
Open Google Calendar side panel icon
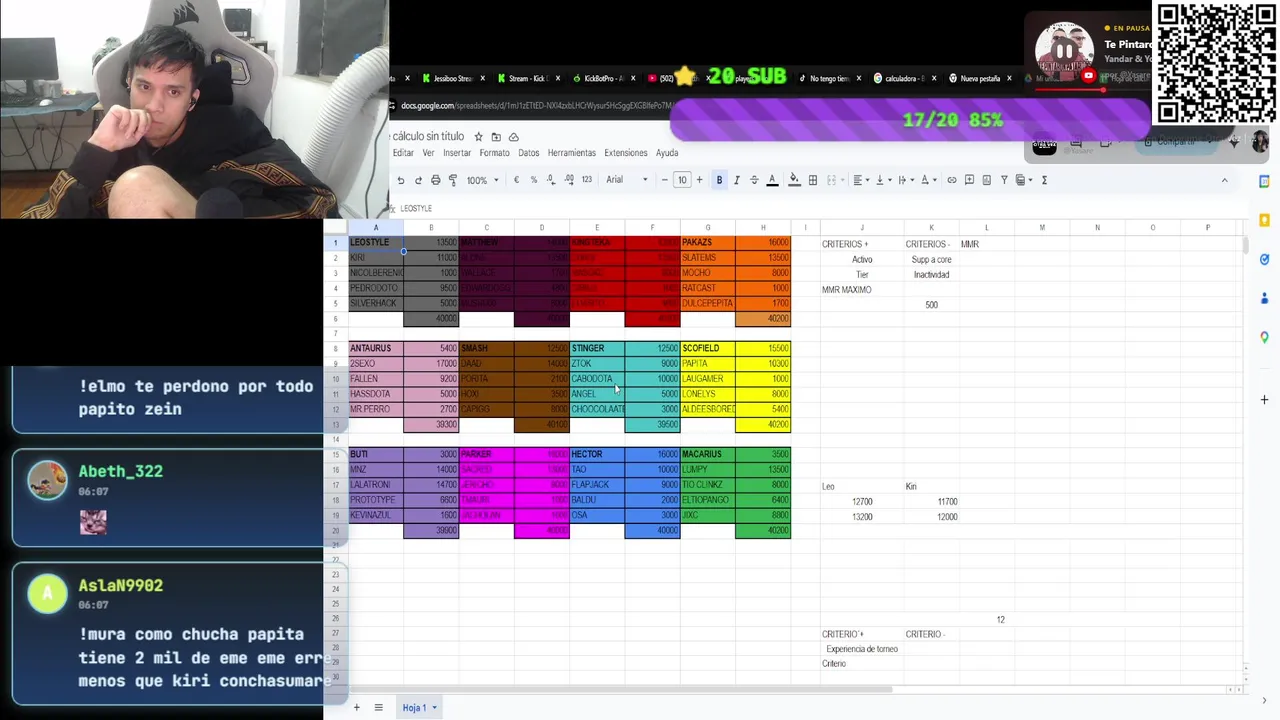click(1264, 181)
